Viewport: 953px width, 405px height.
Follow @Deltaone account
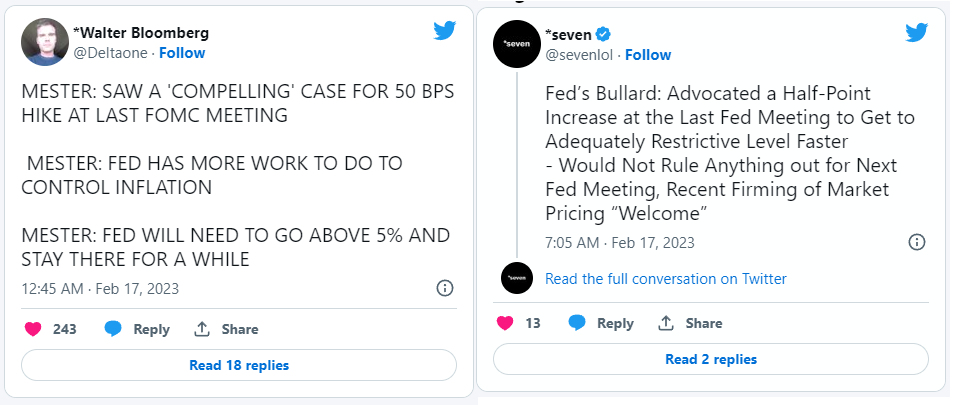click(x=182, y=53)
